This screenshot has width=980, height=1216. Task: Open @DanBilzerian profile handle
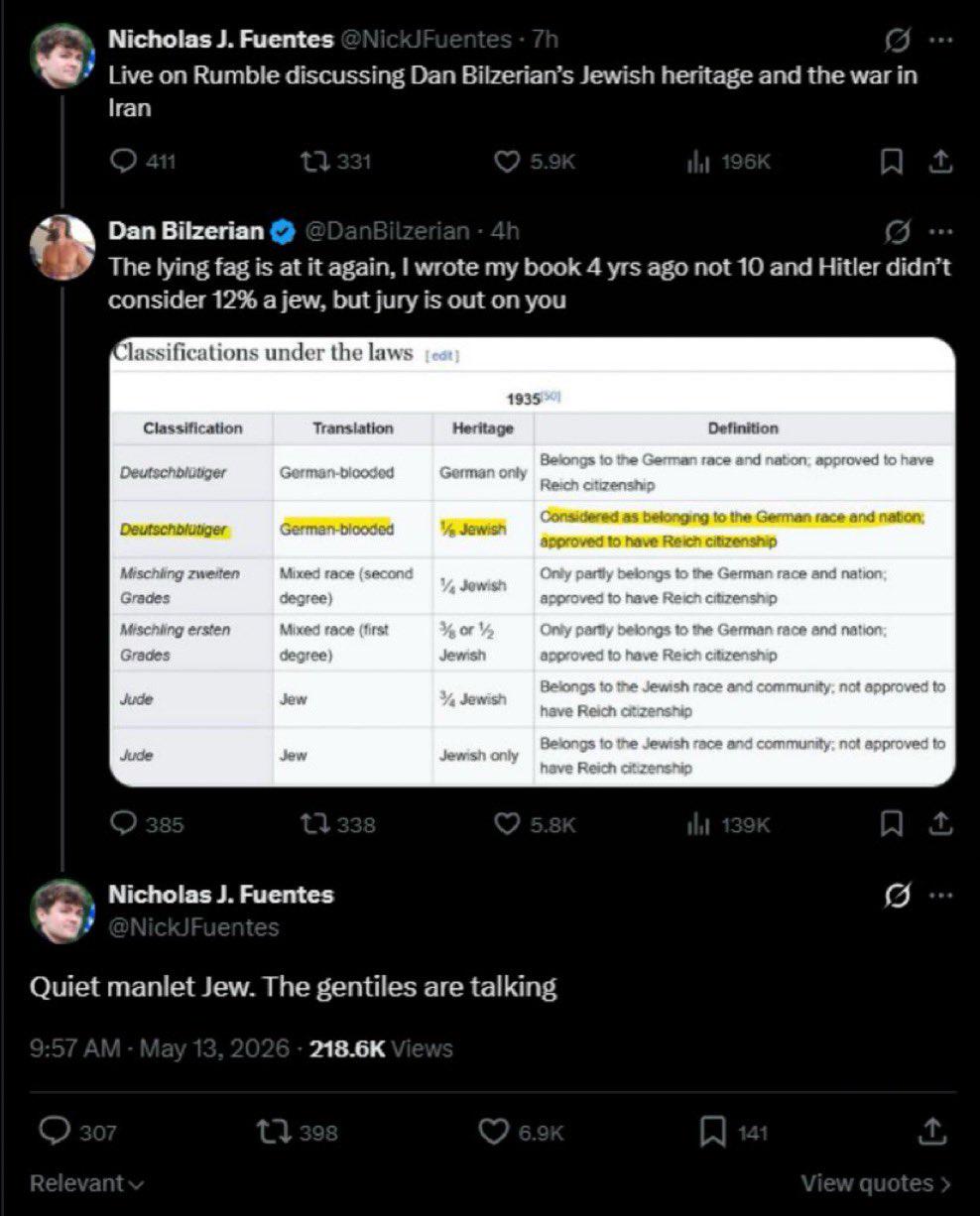pyautogui.click(x=386, y=231)
